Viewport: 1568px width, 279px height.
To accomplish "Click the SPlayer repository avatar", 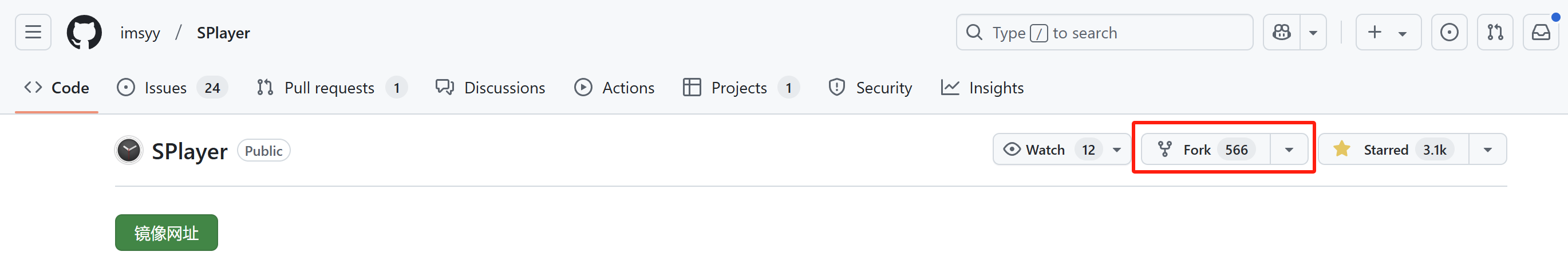I will [x=128, y=151].
